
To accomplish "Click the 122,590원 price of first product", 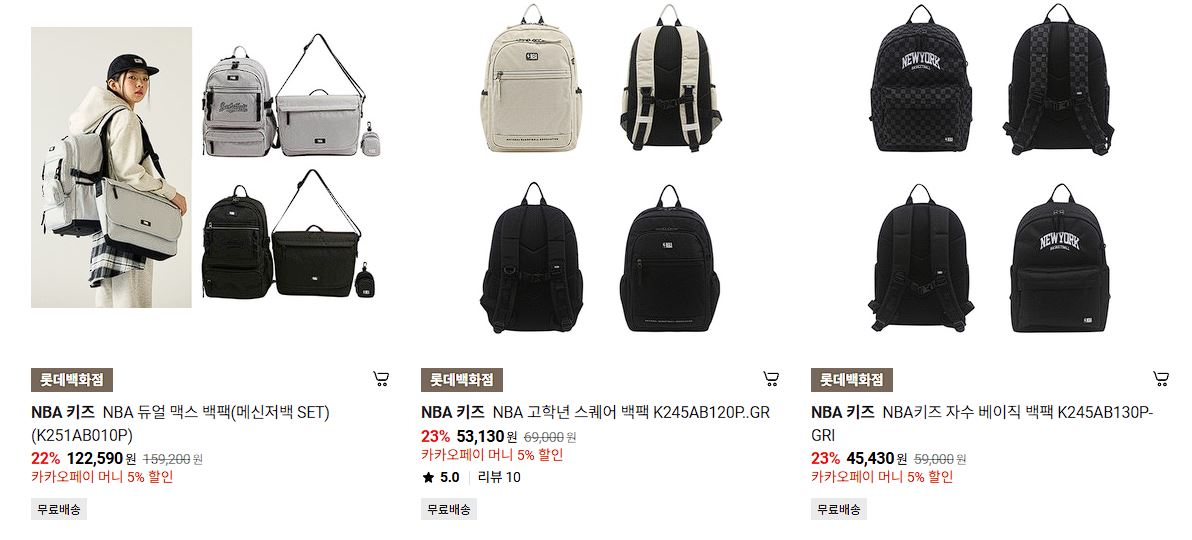I will (x=102, y=459).
